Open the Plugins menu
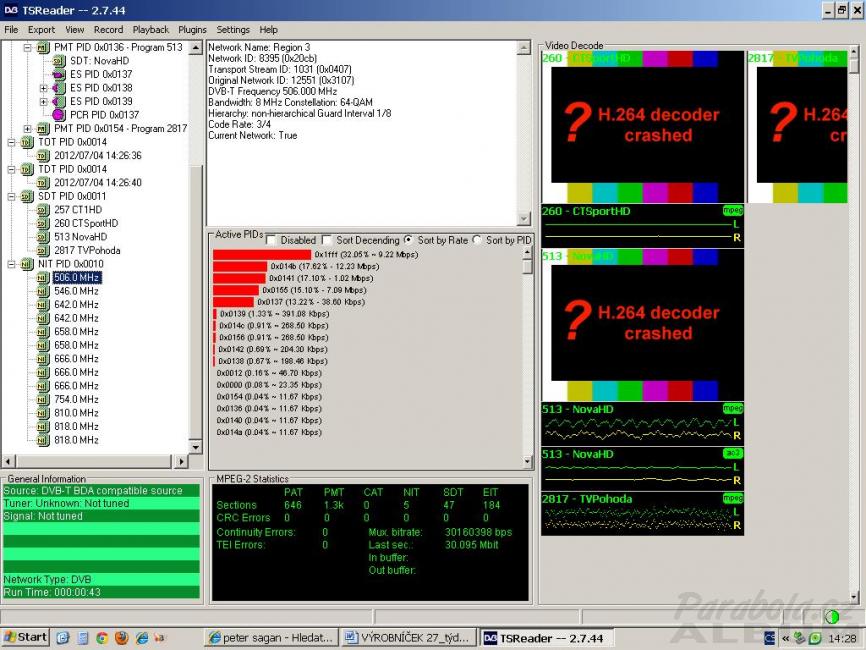Viewport: 866px width, 650px height. point(192,30)
